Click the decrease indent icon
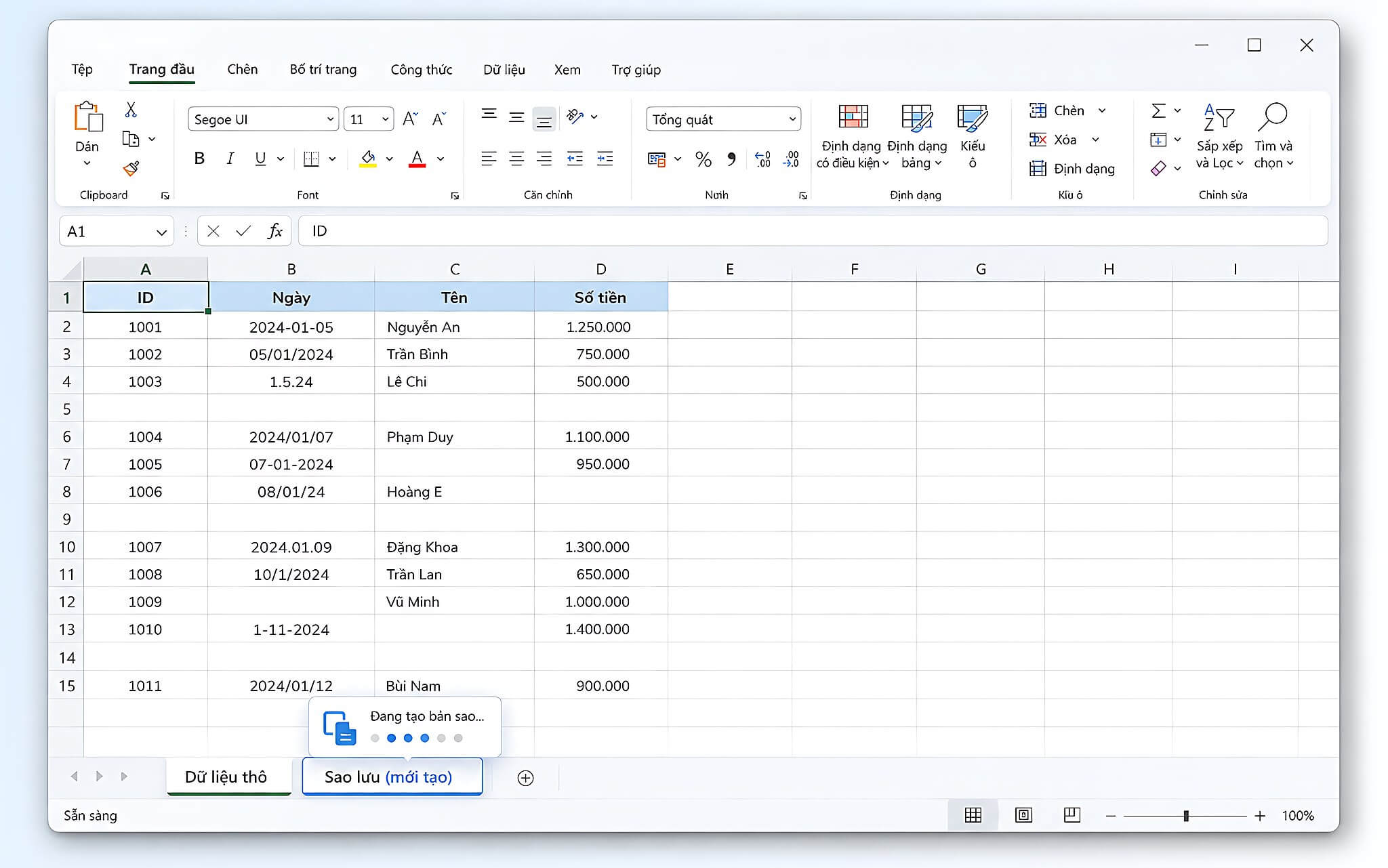The width and height of the screenshot is (1388, 868). 575,159
